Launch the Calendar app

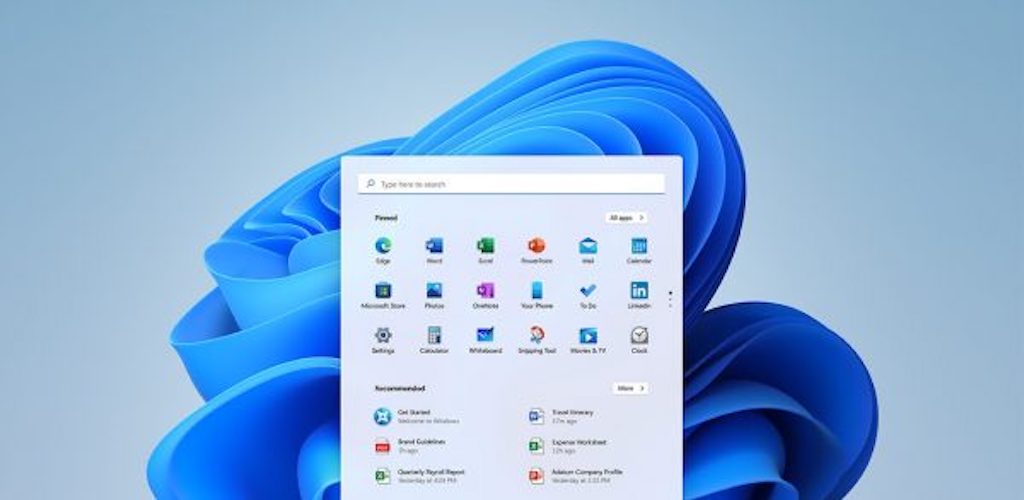639,246
